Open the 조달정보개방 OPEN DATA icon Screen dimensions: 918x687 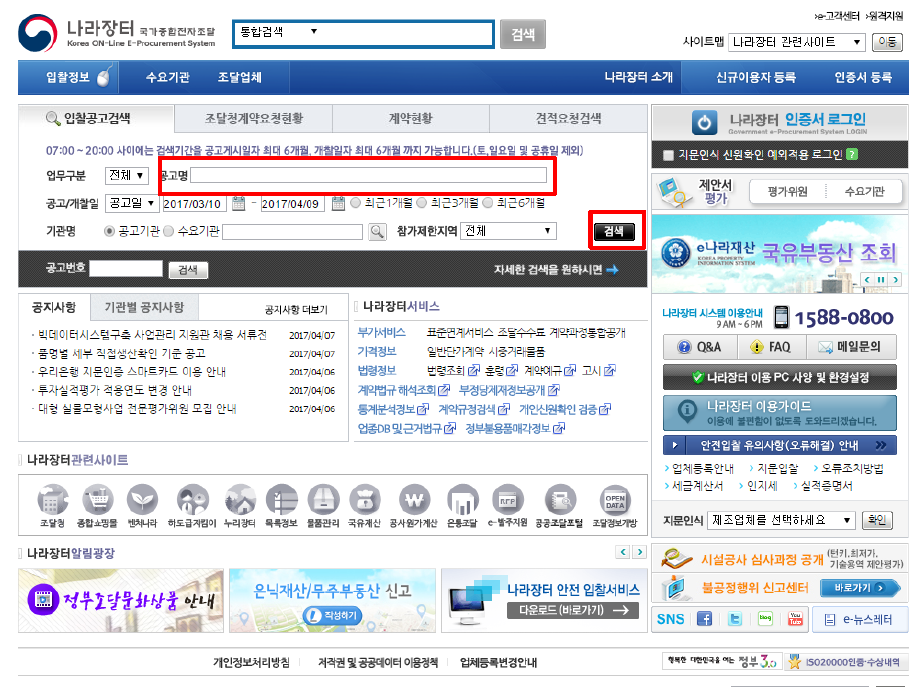[x=615, y=501]
